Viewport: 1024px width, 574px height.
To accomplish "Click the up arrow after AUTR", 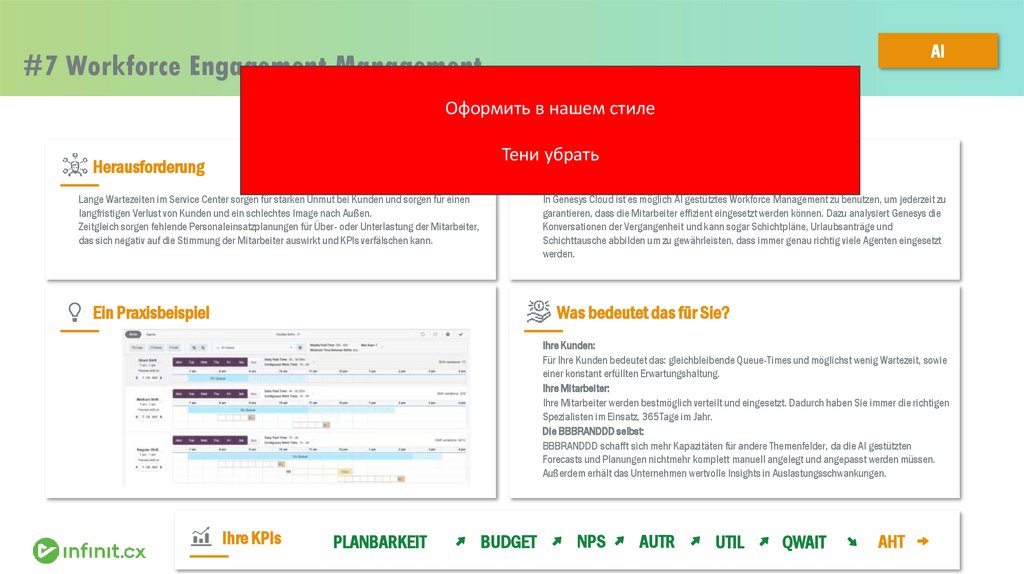I will [695, 541].
